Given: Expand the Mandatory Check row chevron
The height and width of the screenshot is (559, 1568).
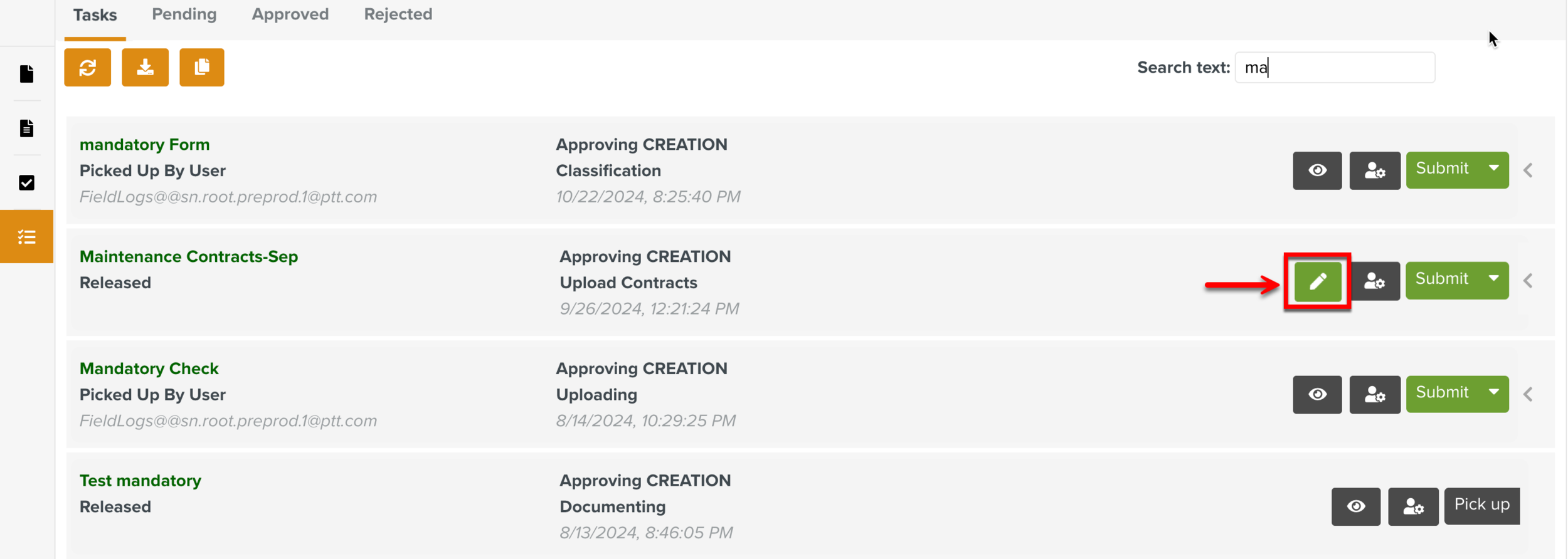Looking at the screenshot, I should point(1528,394).
